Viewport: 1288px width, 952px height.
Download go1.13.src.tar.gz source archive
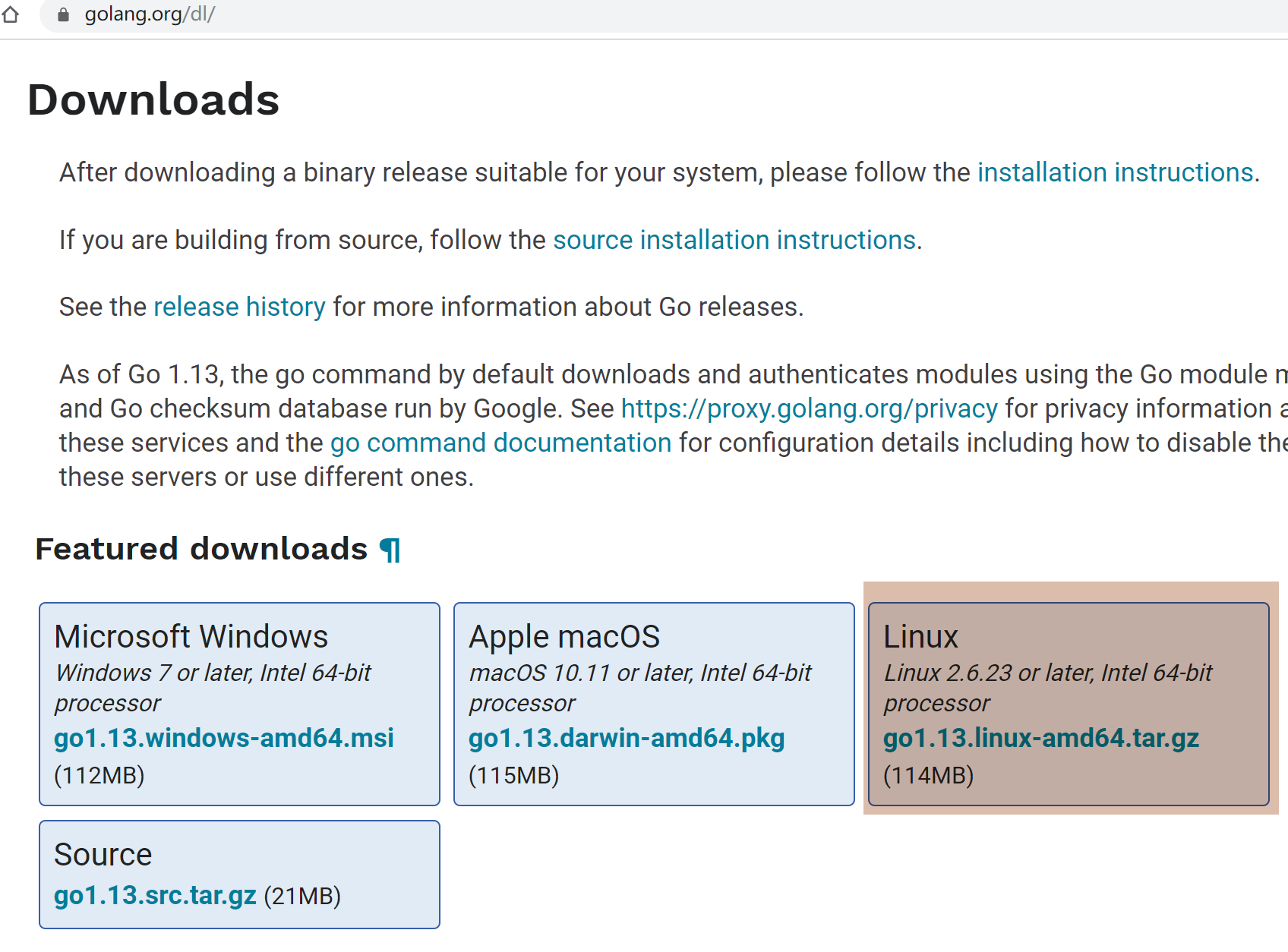(x=155, y=896)
